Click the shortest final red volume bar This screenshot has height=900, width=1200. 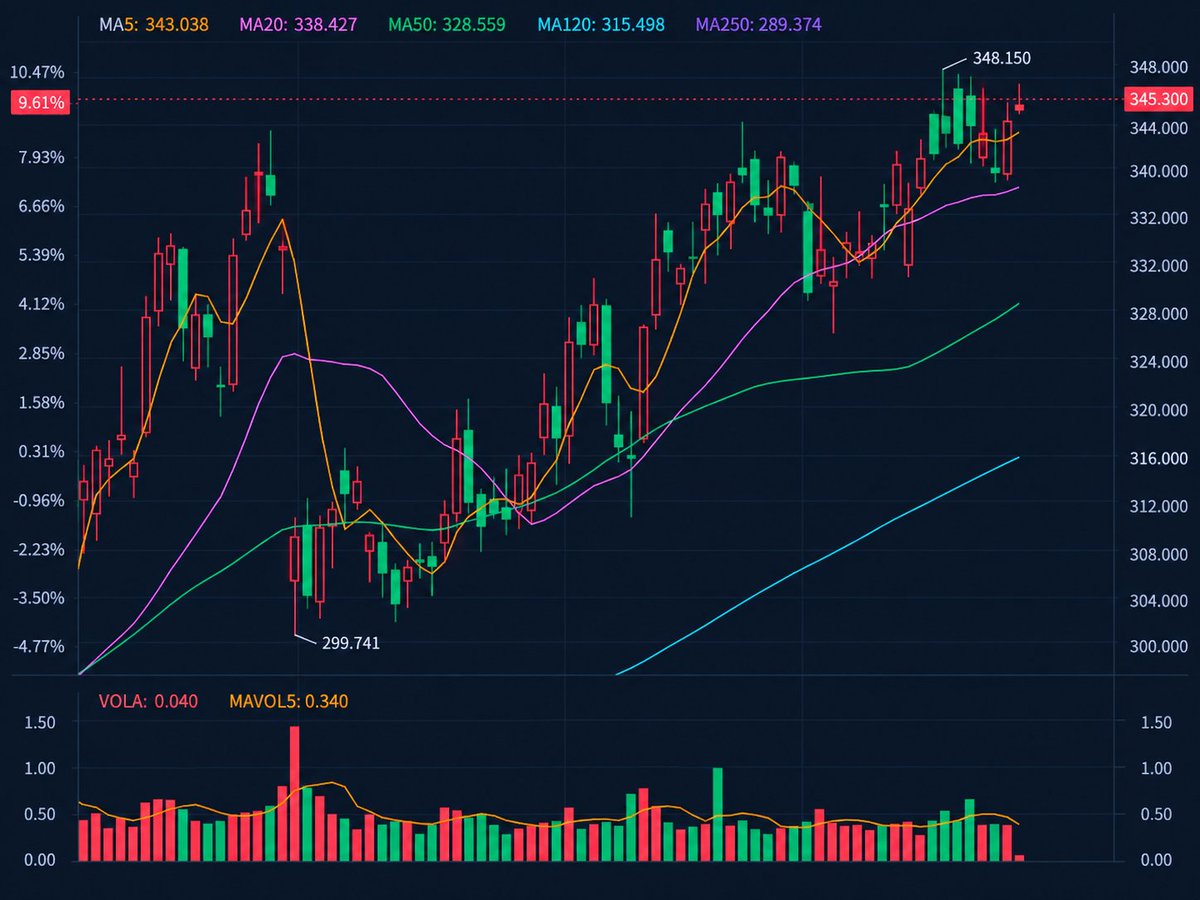tap(1019, 858)
